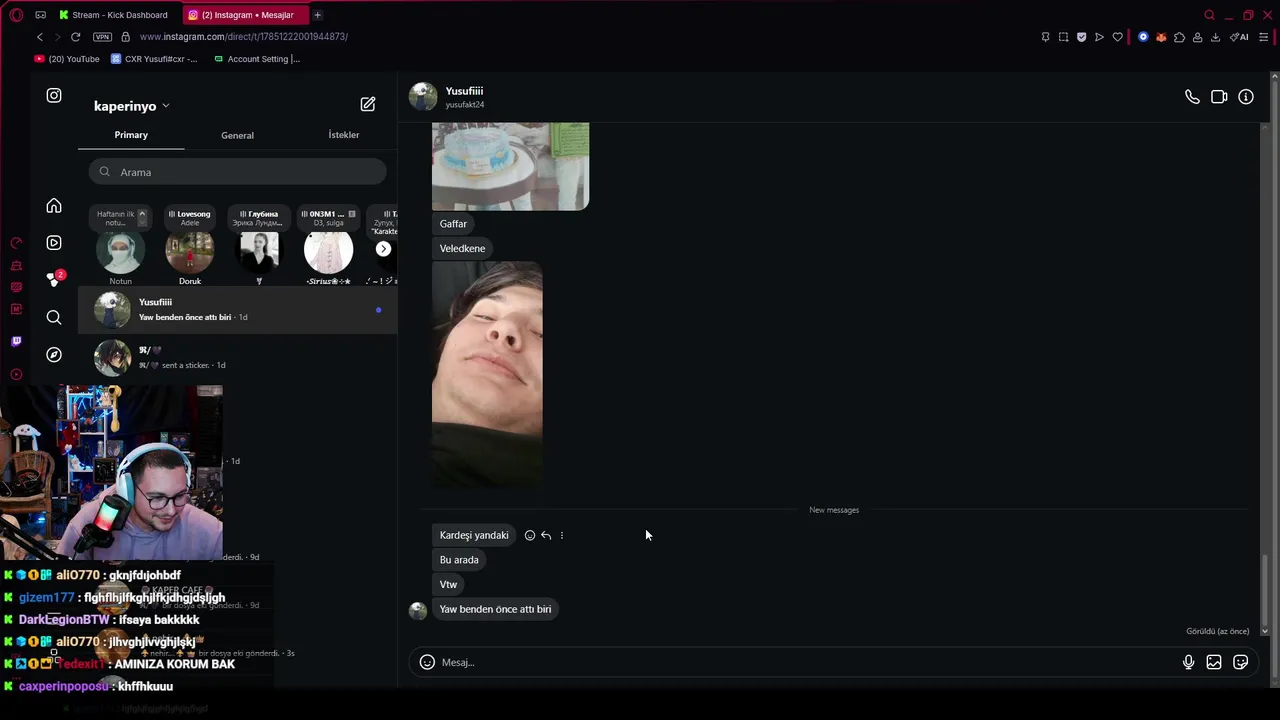This screenshot has height=720, width=1280.
Task: Open conversation info icon
Action: [1246, 97]
